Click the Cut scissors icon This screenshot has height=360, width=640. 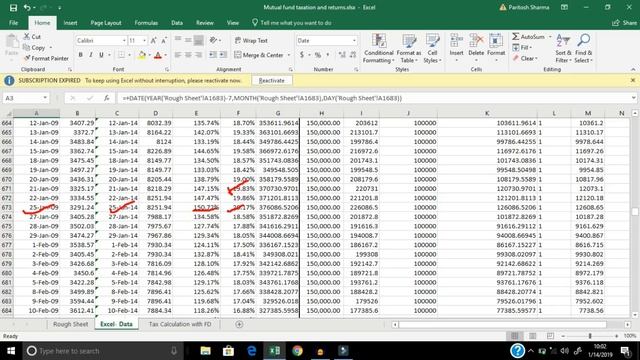(27, 37)
